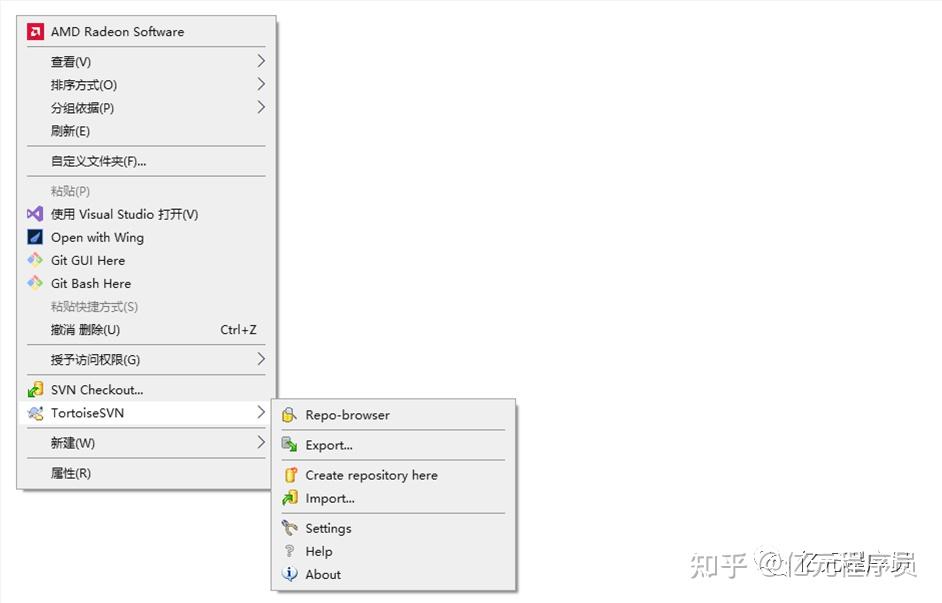This screenshot has width=942, height=603.
Task: Open TortoiseSVN Help
Action: pyautogui.click(x=394, y=551)
